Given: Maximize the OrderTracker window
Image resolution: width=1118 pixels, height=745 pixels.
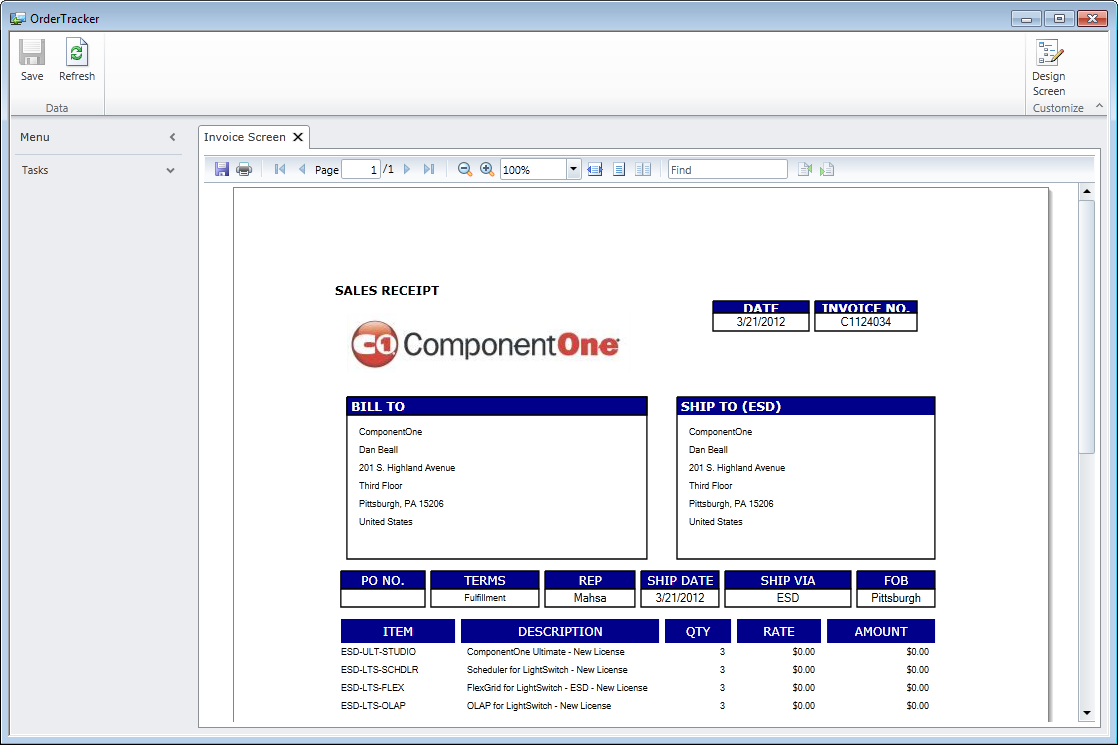Looking at the screenshot, I should (x=1060, y=19).
